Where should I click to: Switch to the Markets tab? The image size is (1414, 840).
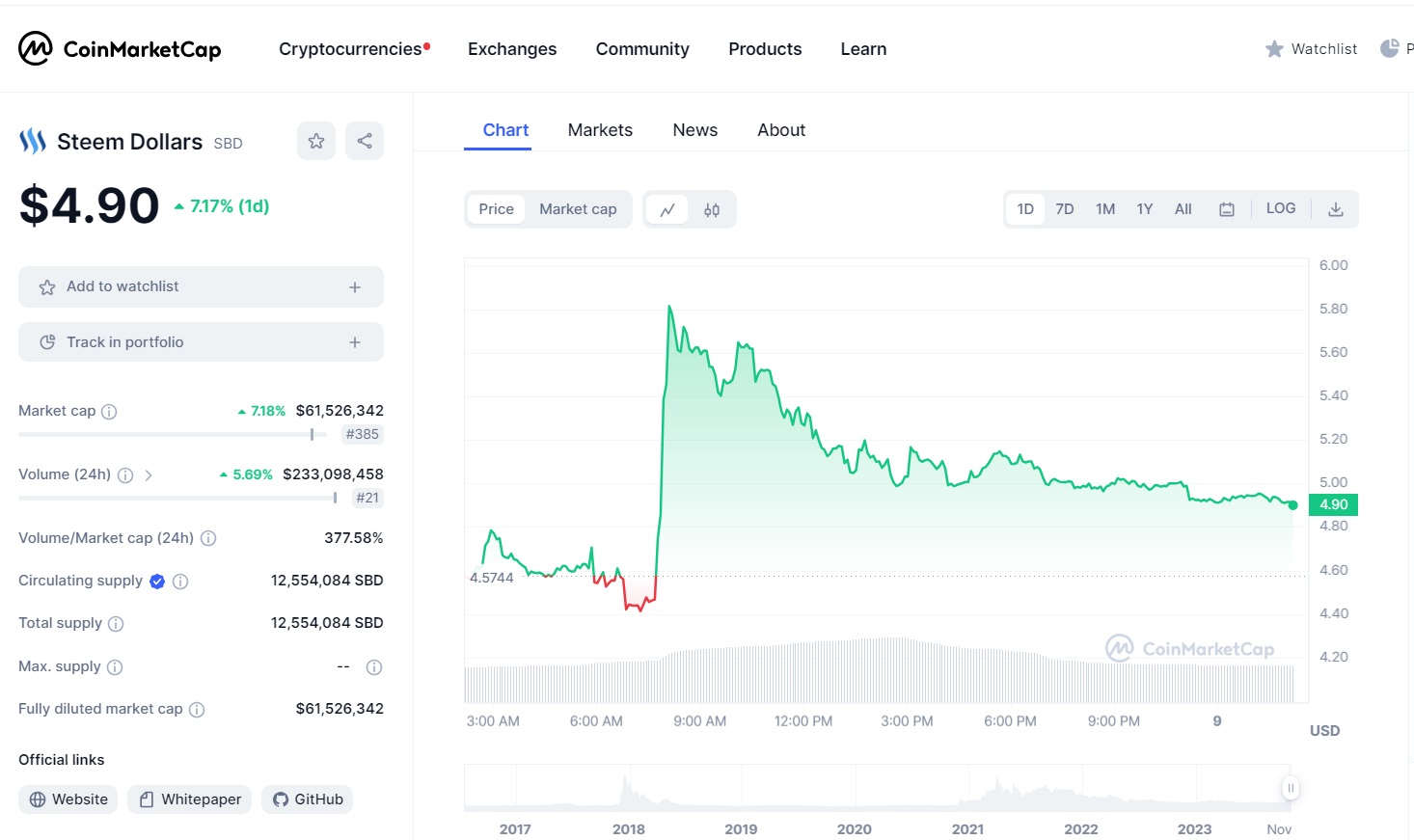click(600, 130)
